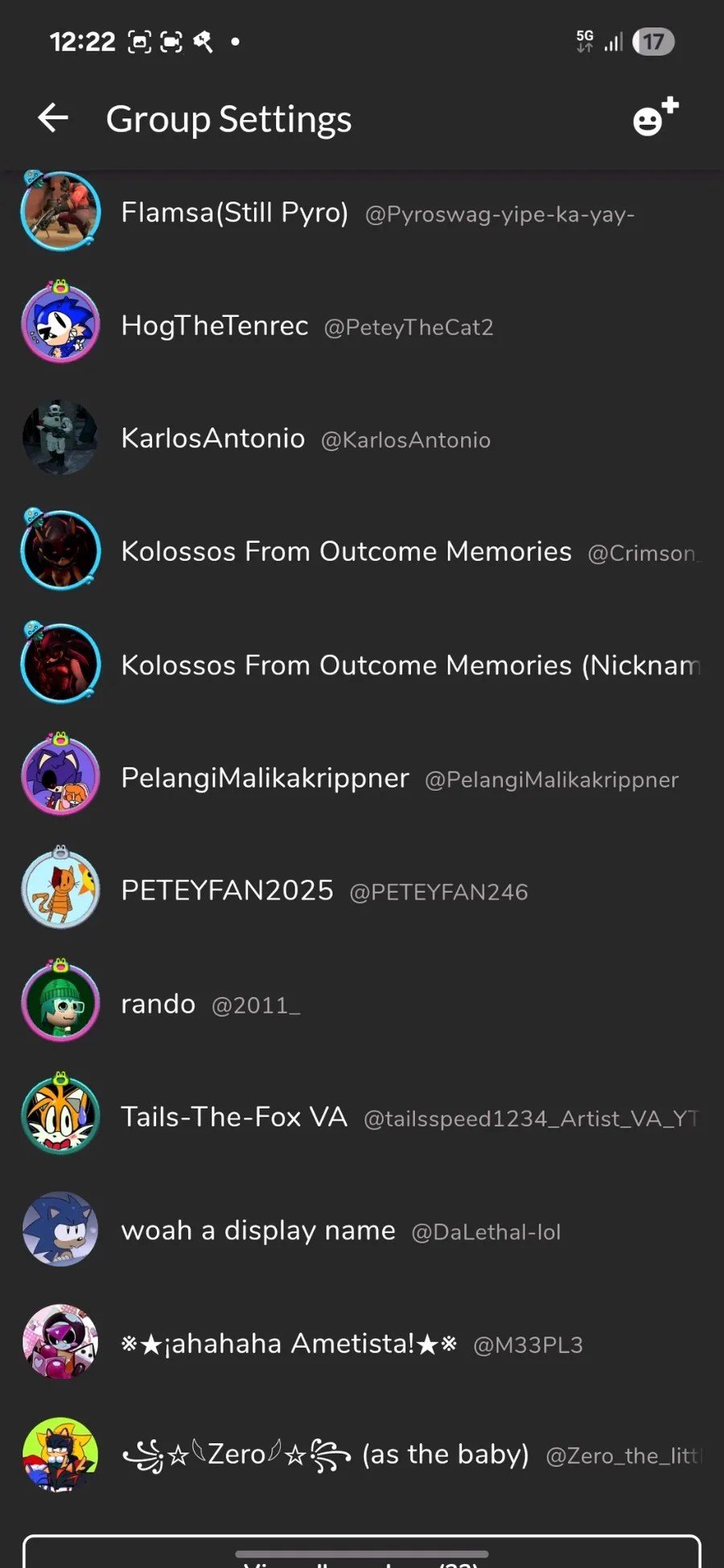This screenshot has width=724, height=1568.
Task: Select @2011_ username text
Action: pos(256,1006)
